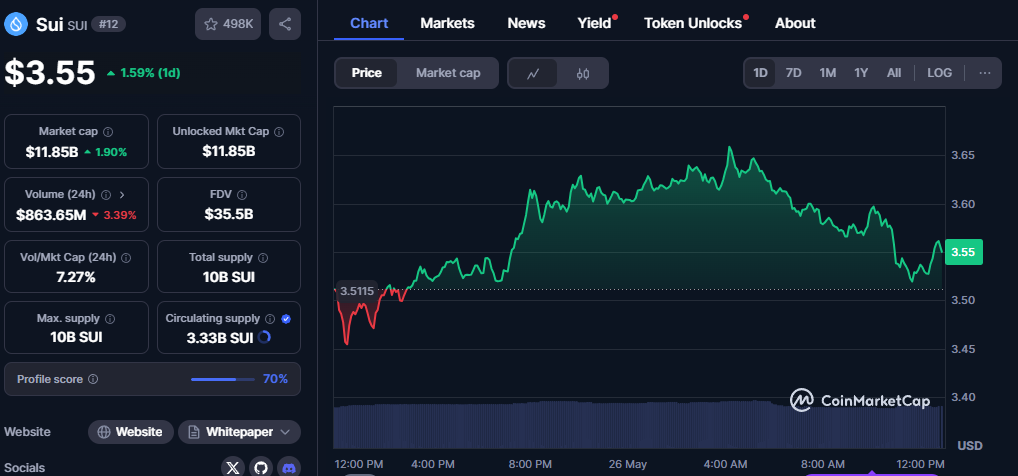Image resolution: width=1018 pixels, height=476 pixels.
Task: Select the Price chart toggle
Action: tap(367, 73)
